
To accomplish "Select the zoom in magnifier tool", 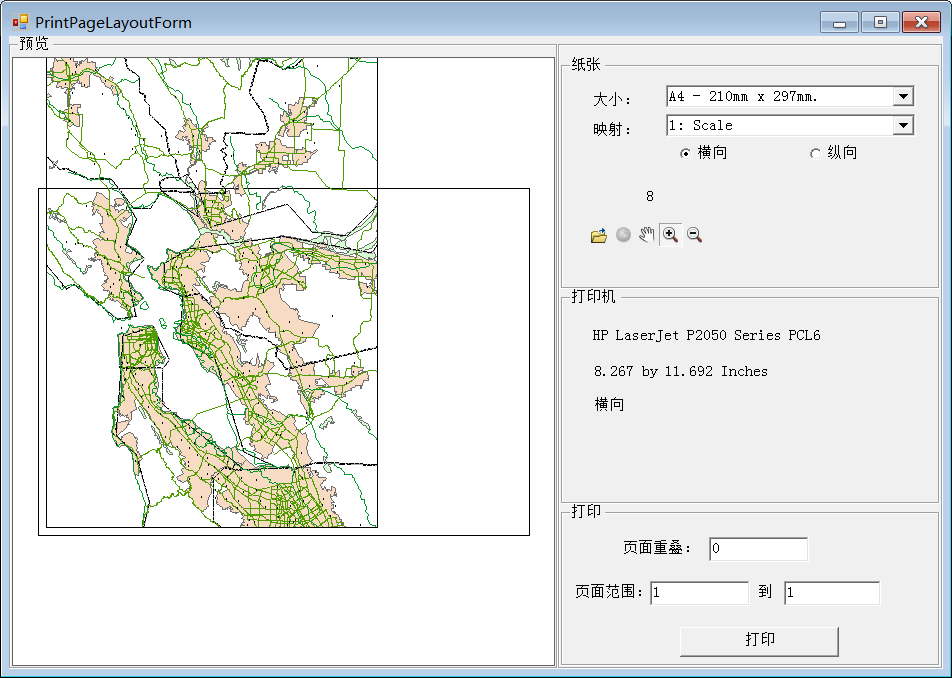I will (x=670, y=235).
